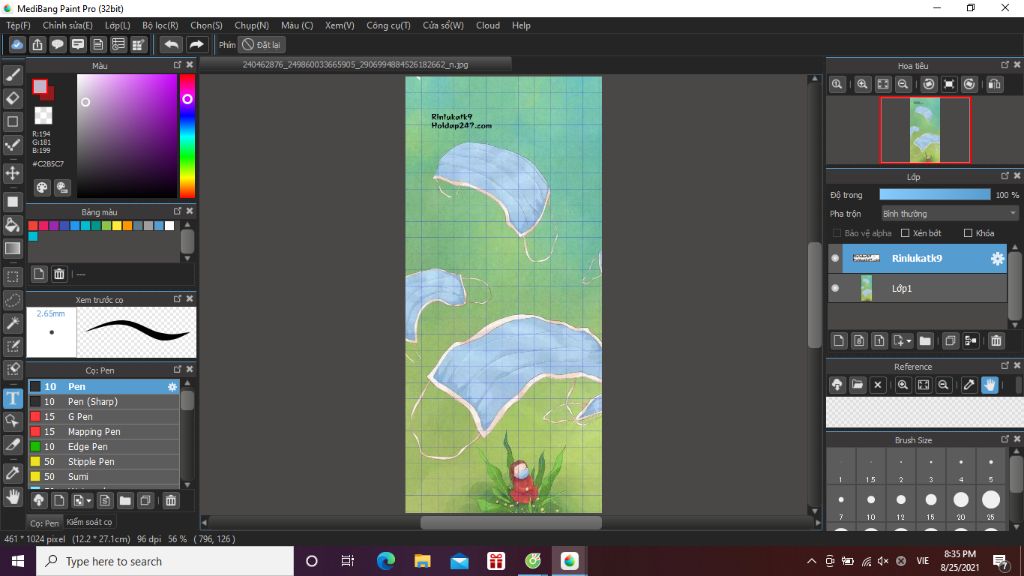
Task: Open the Công cụ(T) menu
Action: [x=388, y=25]
